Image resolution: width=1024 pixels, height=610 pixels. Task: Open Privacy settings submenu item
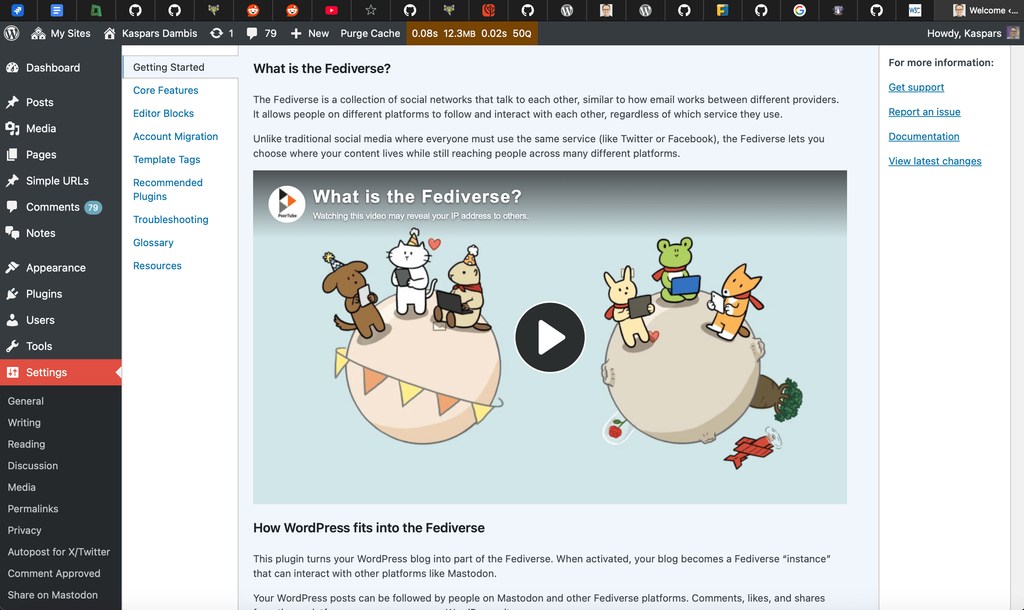click(24, 530)
